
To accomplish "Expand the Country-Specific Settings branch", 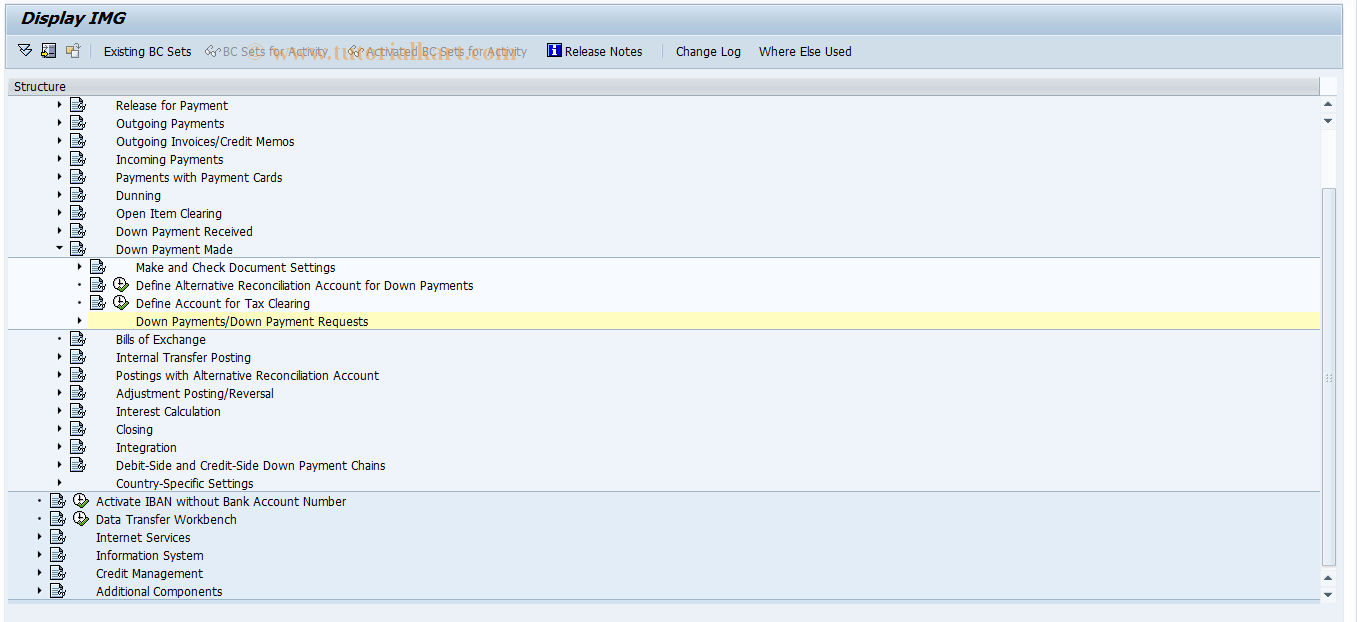I will point(58,483).
